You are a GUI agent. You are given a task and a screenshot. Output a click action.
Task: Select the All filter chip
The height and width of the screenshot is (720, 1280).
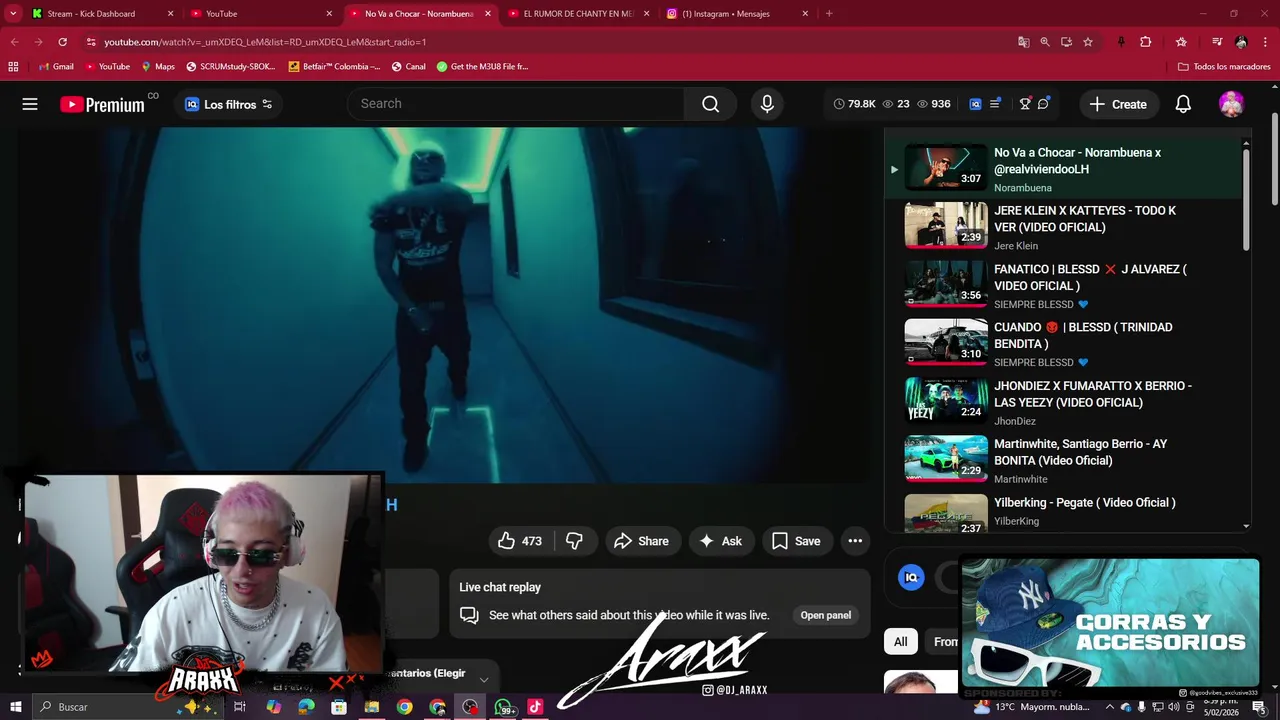pos(900,642)
